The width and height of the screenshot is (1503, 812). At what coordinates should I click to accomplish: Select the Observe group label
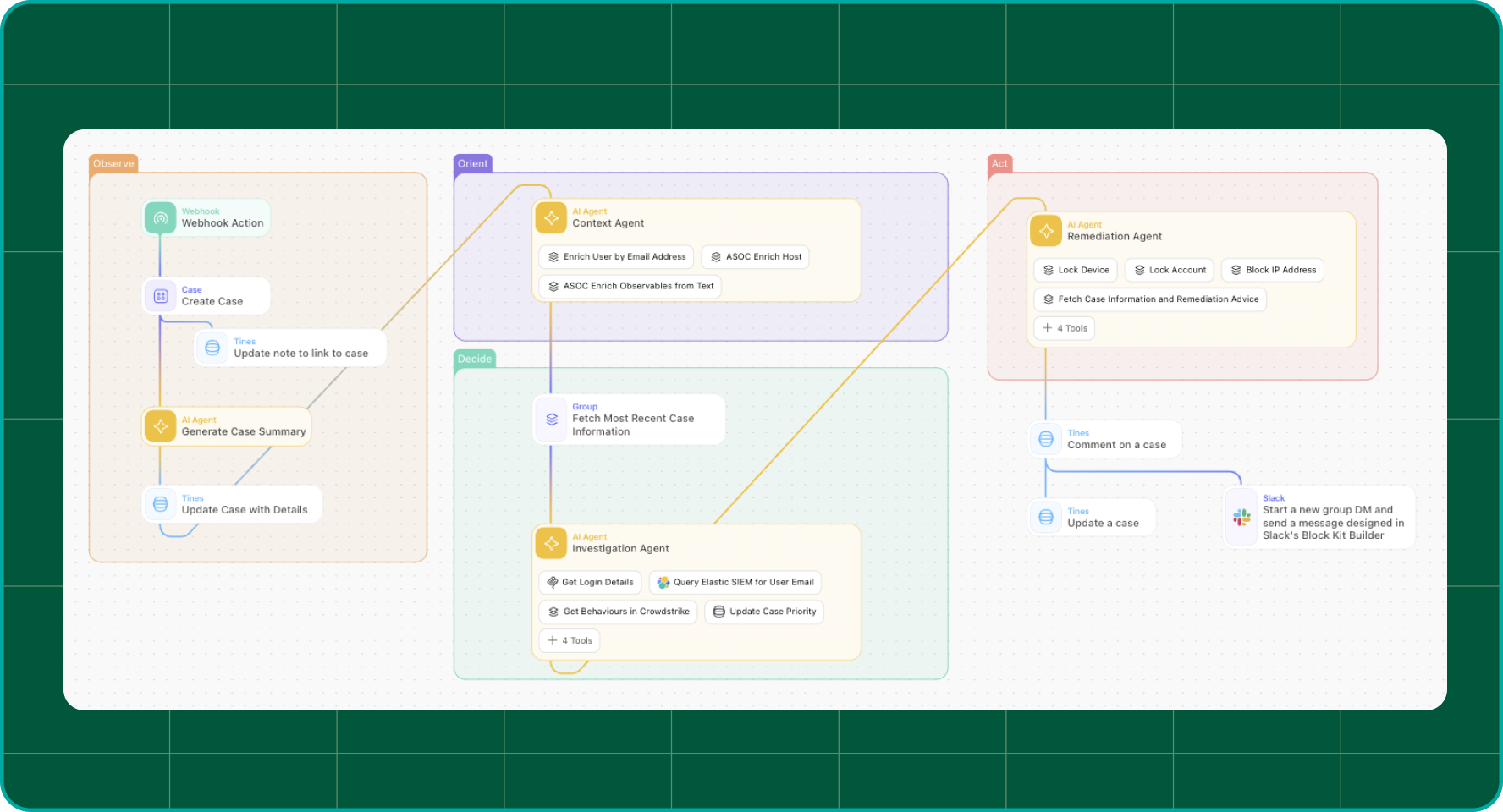pyautogui.click(x=113, y=164)
